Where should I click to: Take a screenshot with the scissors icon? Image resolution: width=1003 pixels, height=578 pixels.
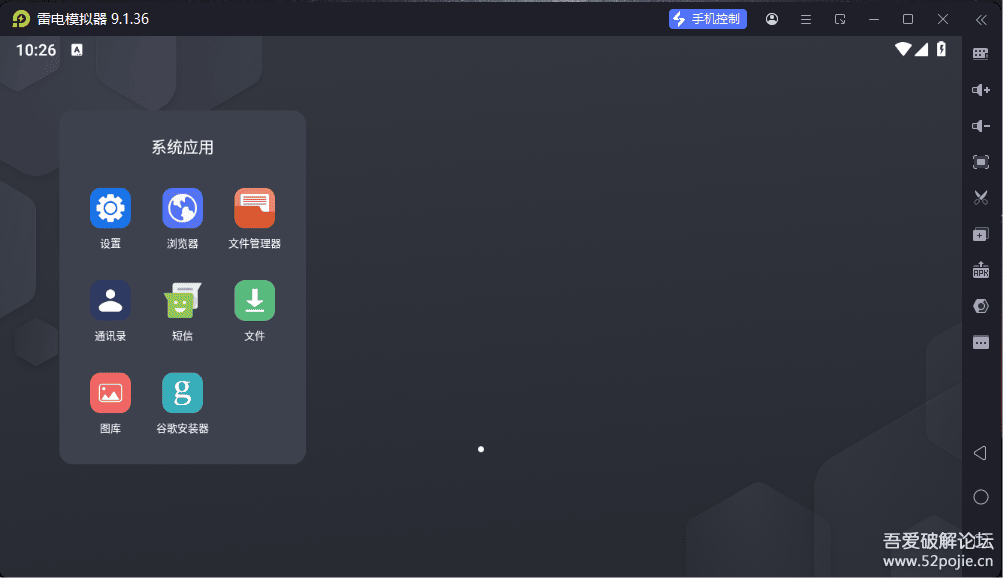[x=981, y=198]
